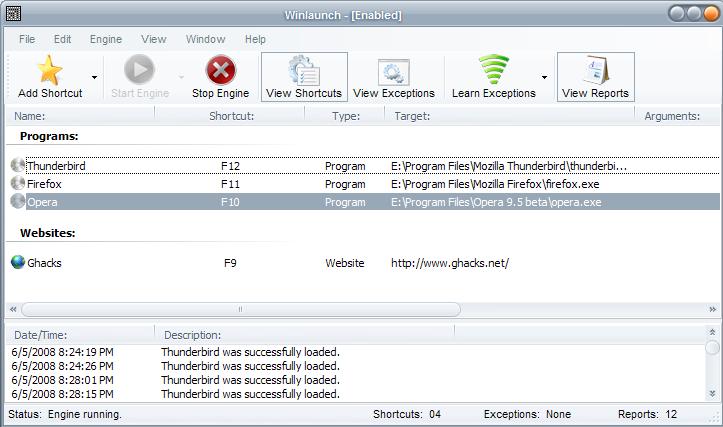
Task: Sort reports by Description column header
Action: click(304, 335)
